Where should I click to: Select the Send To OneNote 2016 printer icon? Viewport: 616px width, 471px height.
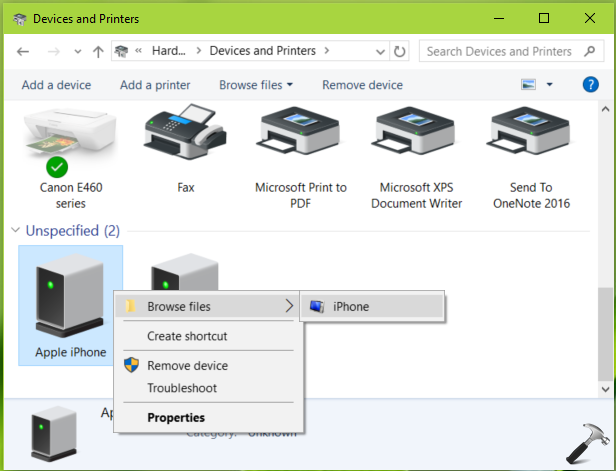(528, 131)
